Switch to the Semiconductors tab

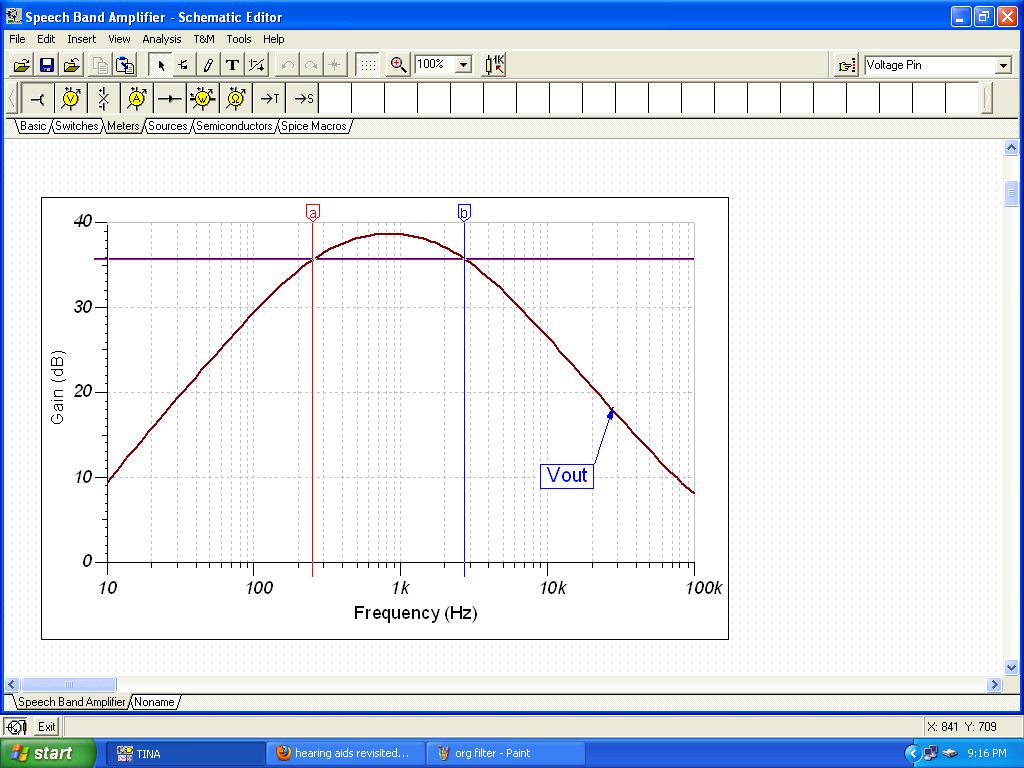point(234,126)
